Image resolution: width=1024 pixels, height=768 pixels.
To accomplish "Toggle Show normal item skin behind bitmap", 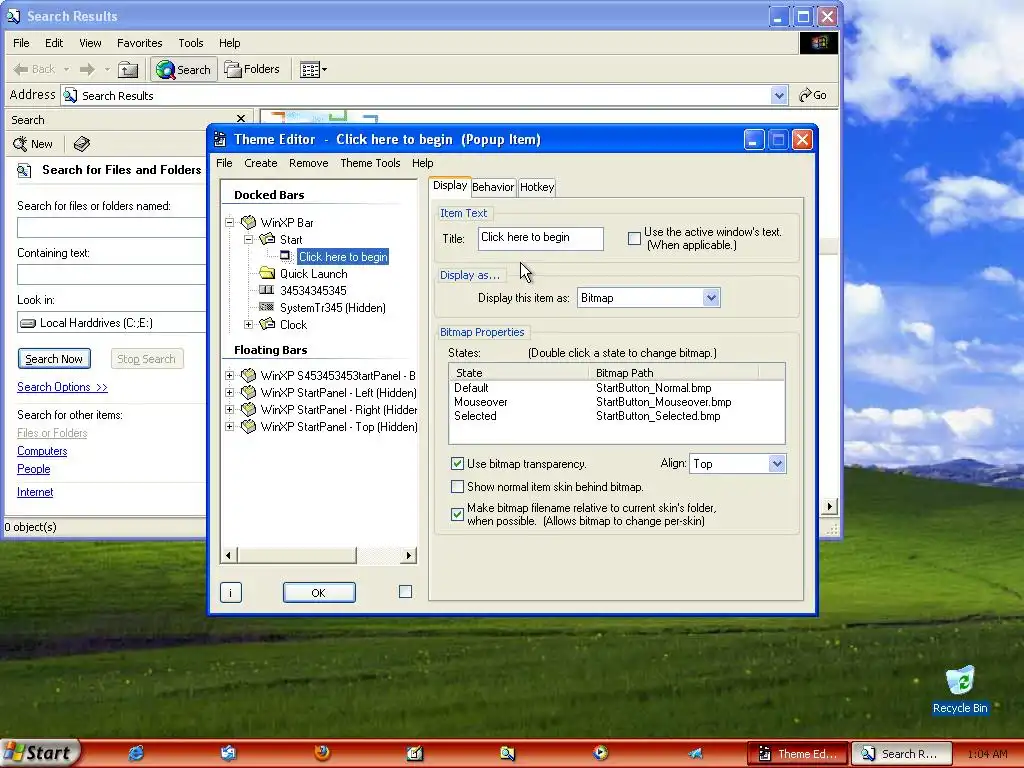I will click(x=457, y=487).
